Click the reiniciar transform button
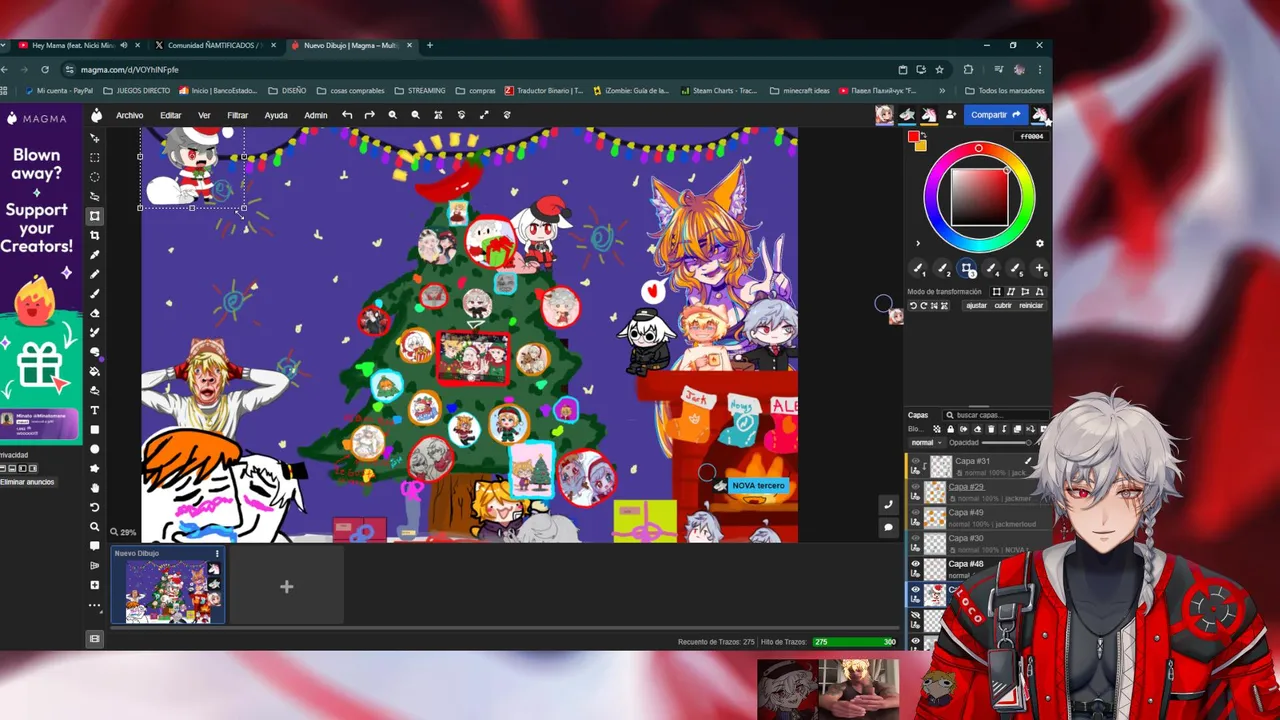Screen dimensions: 1280x720 tap(1031, 306)
